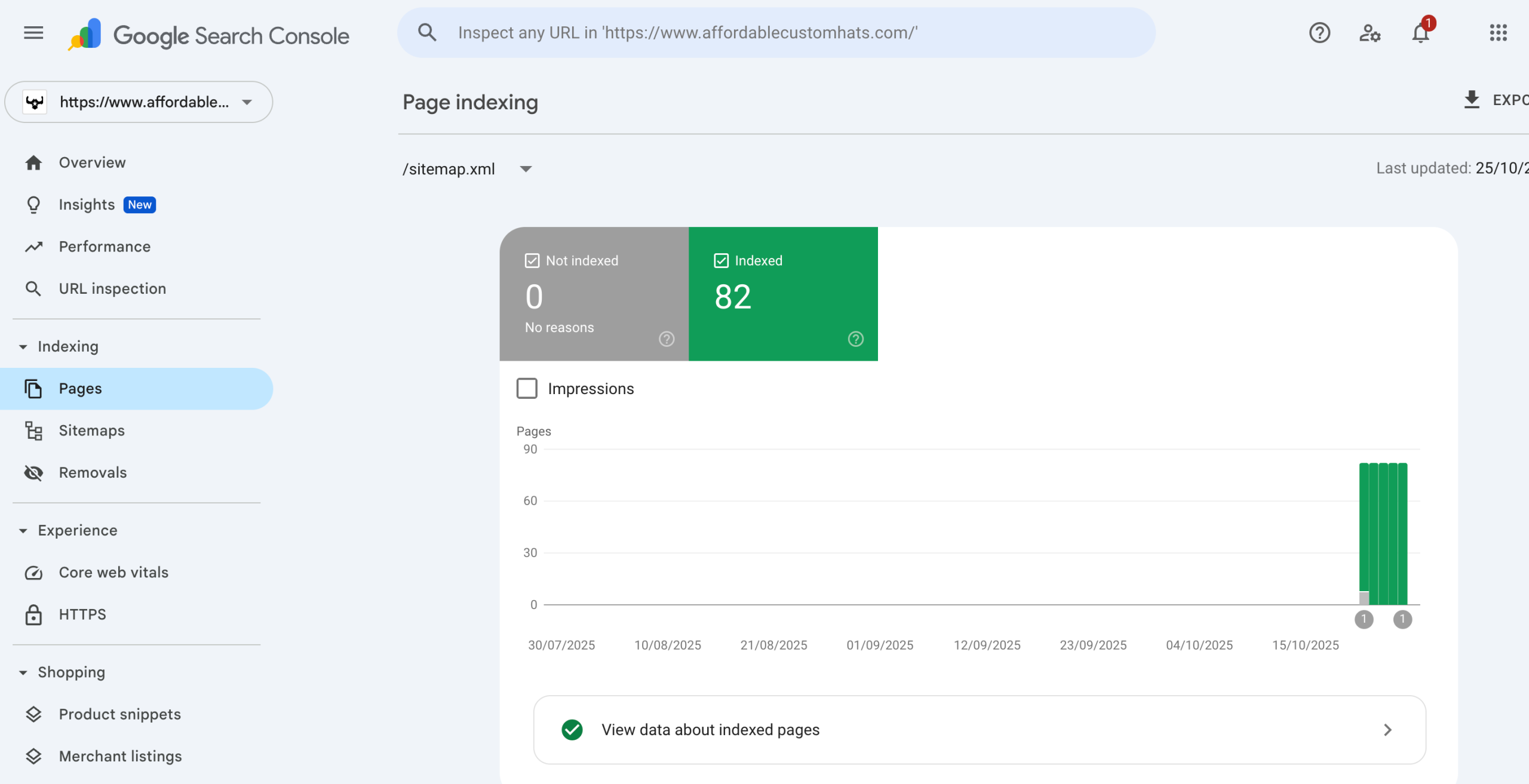Open Product snippets report
This screenshot has width=1529, height=784.
pyautogui.click(x=119, y=714)
